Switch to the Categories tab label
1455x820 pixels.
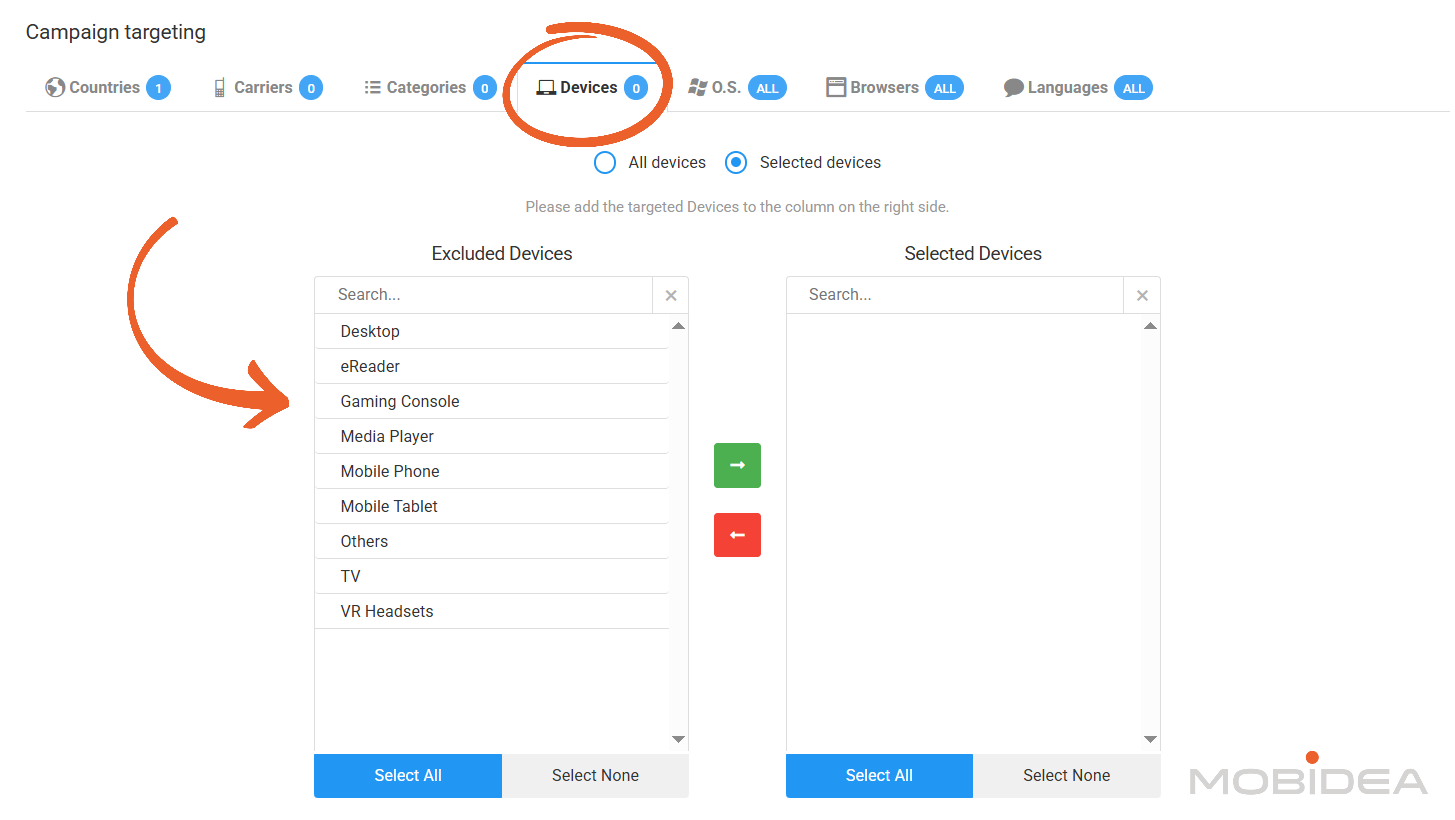pos(426,87)
